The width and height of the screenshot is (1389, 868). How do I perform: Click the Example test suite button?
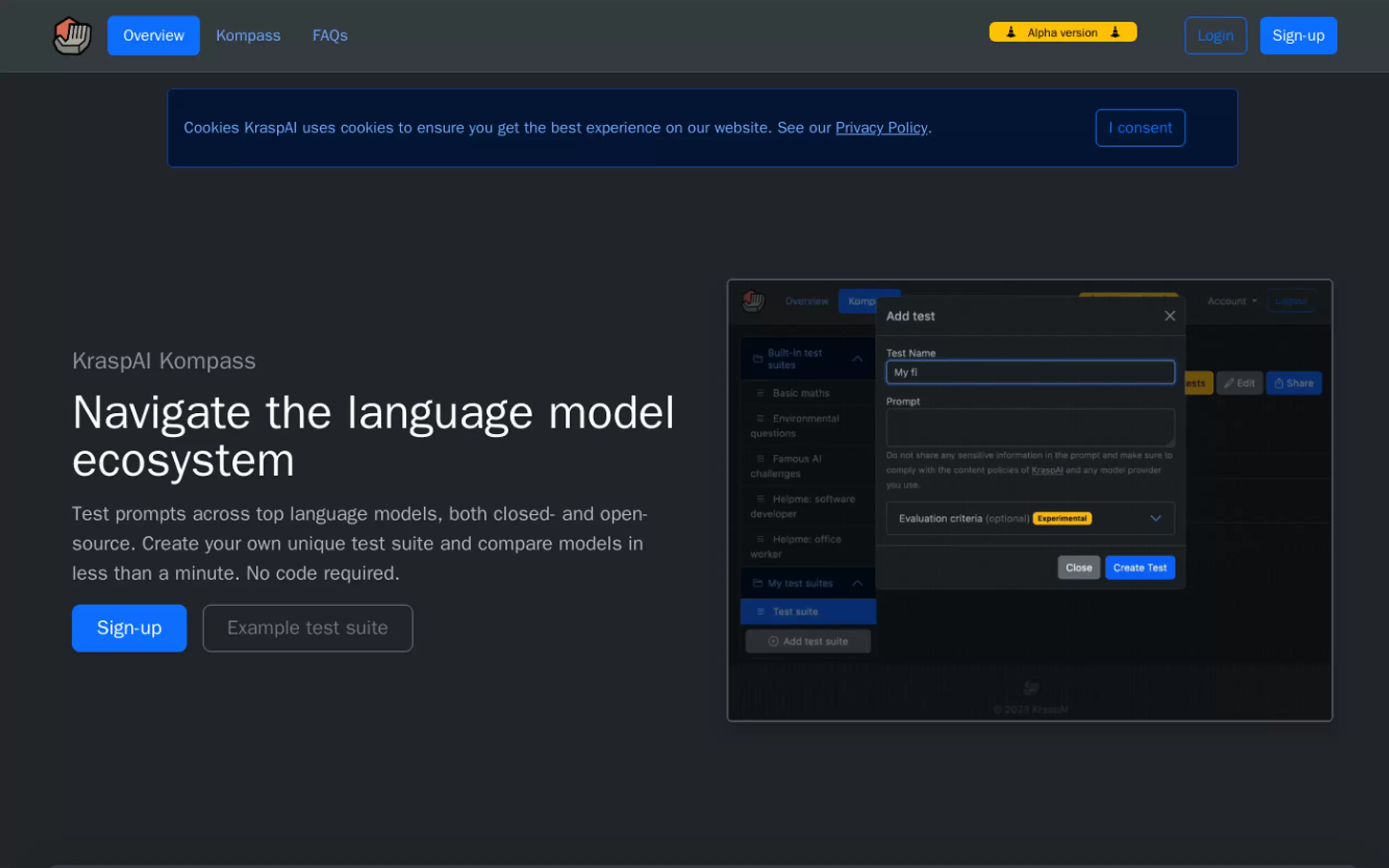(x=307, y=627)
